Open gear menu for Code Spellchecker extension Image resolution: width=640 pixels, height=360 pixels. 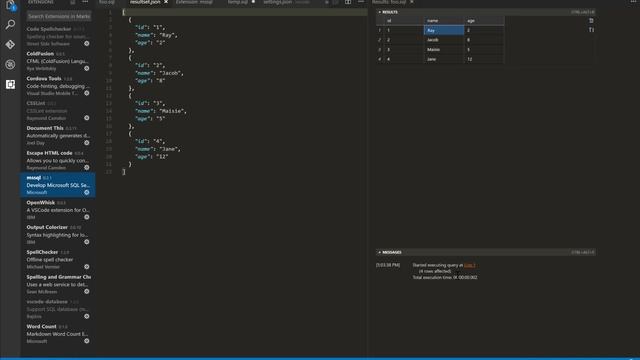coord(87,43)
